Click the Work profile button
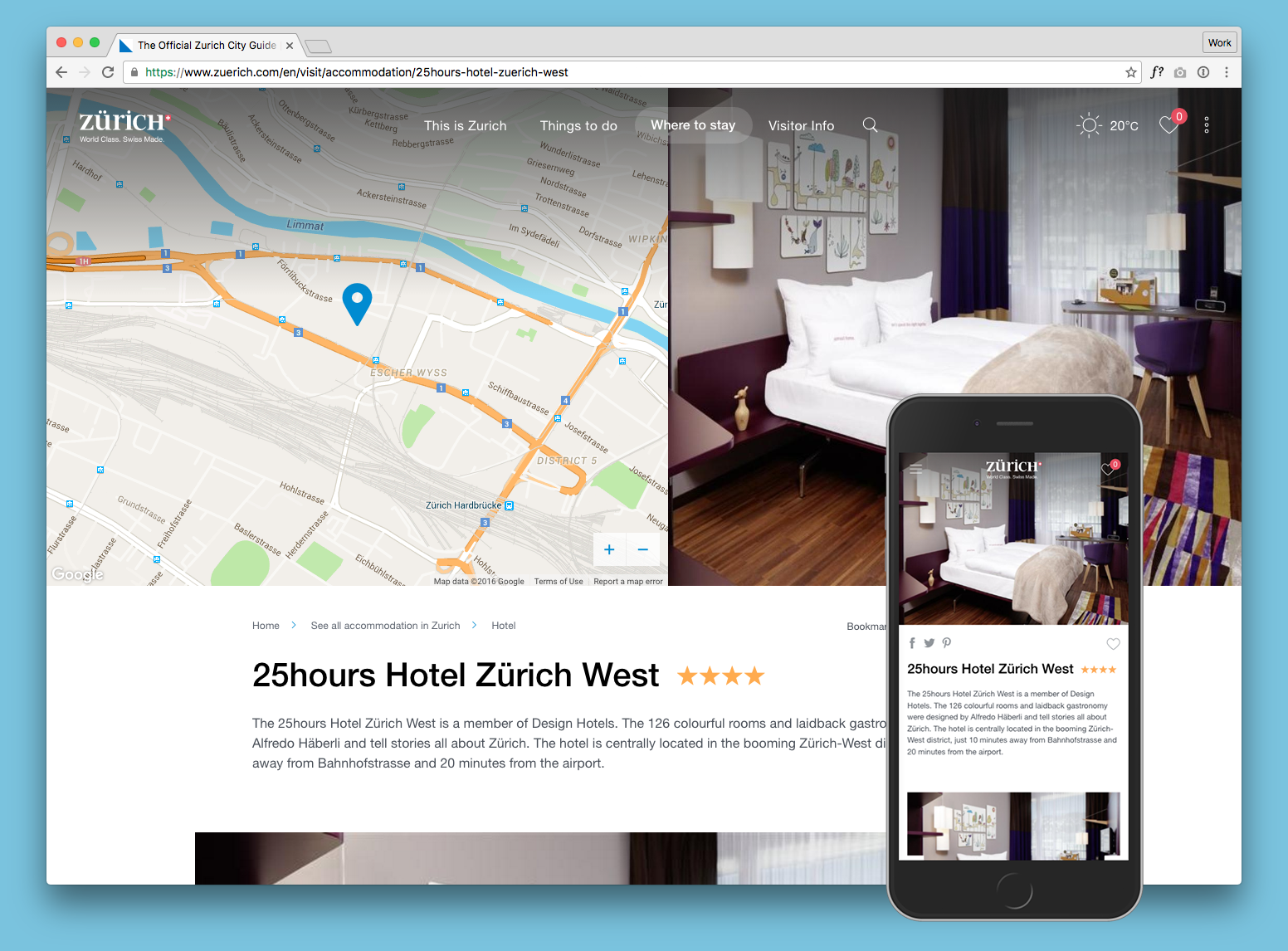Image resolution: width=1288 pixels, height=951 pixels. coord(1220,42)
